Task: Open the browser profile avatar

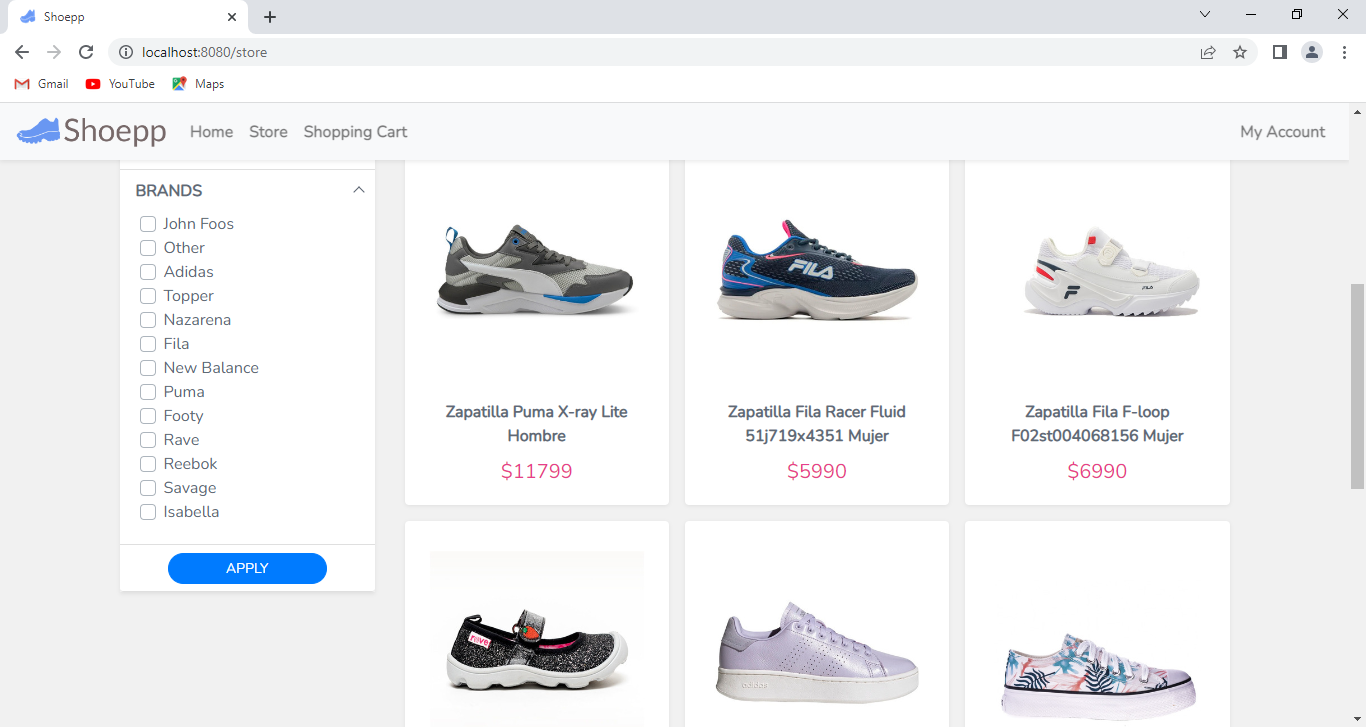Action: (1311, 52)
